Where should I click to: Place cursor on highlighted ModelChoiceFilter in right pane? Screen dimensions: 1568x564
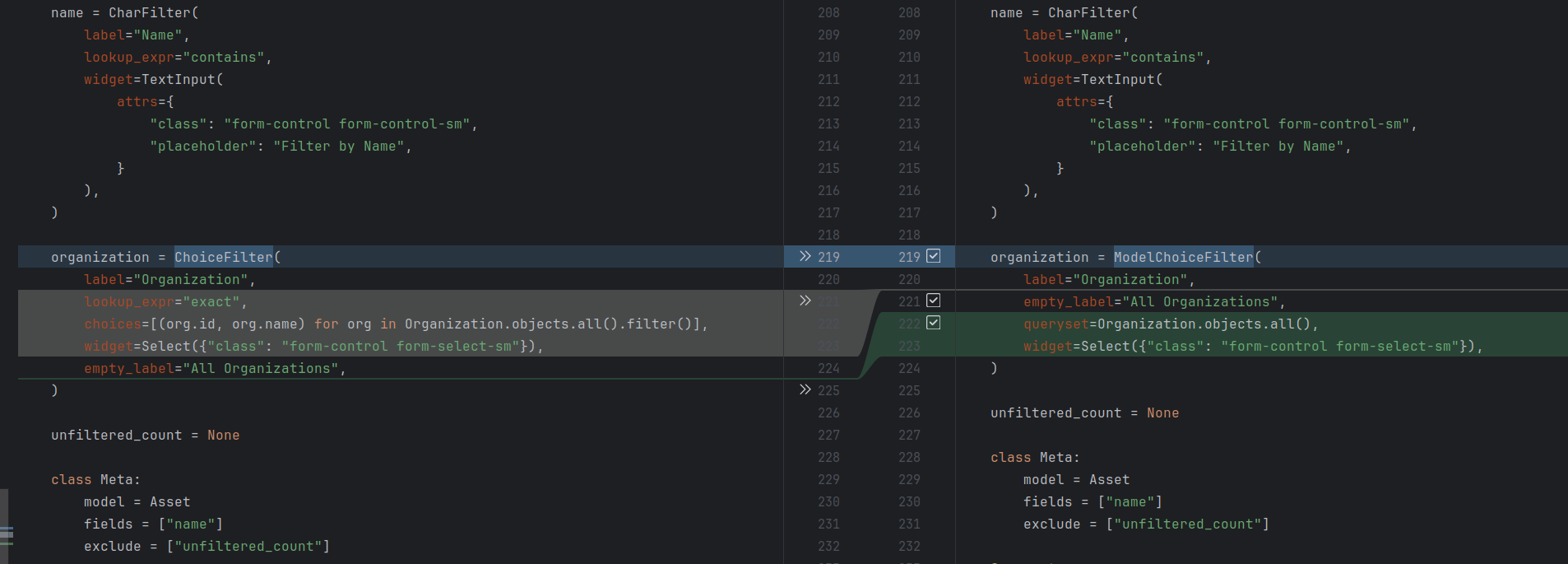point(1182,257)
